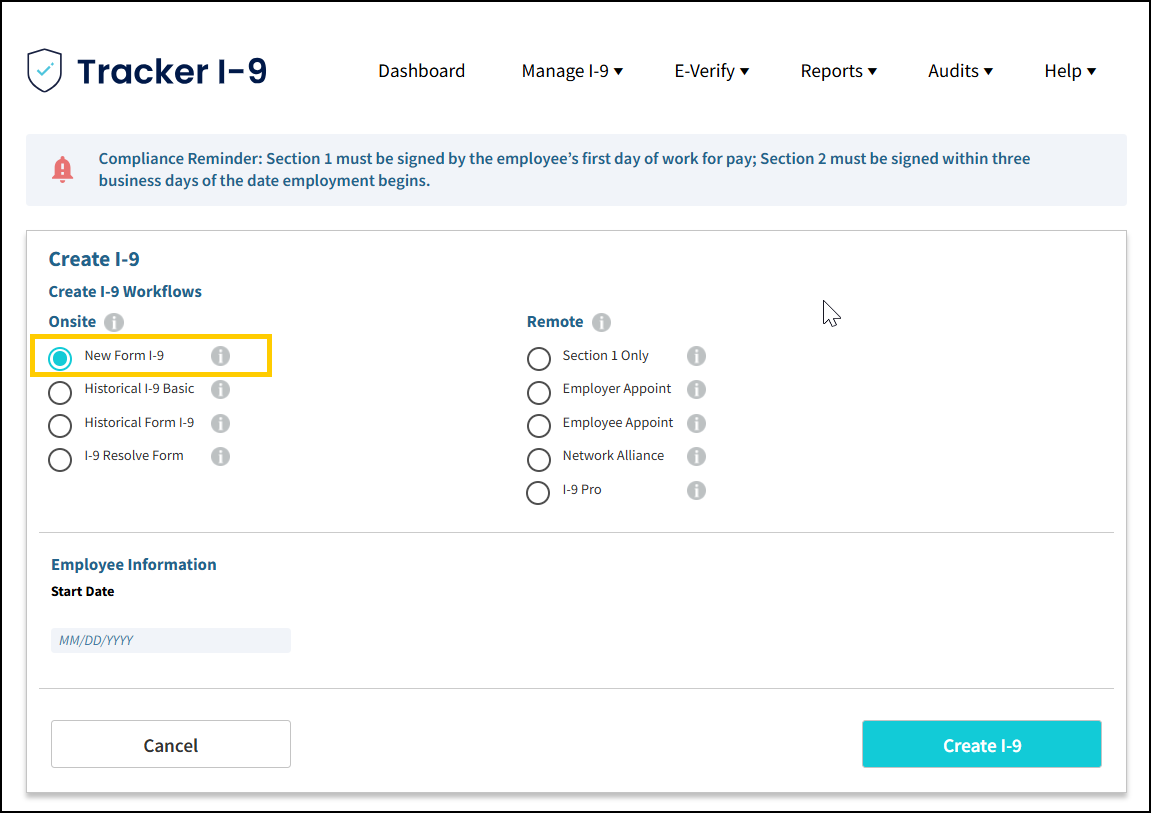Screen dimensions: 1151x813
Task: Show info for Section 1 Only
Action: (697, 356)
